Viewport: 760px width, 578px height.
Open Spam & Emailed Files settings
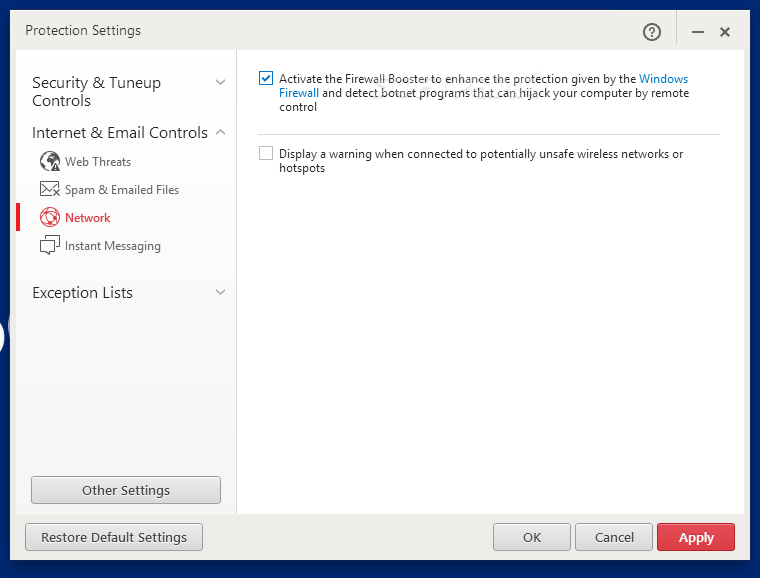122,189
